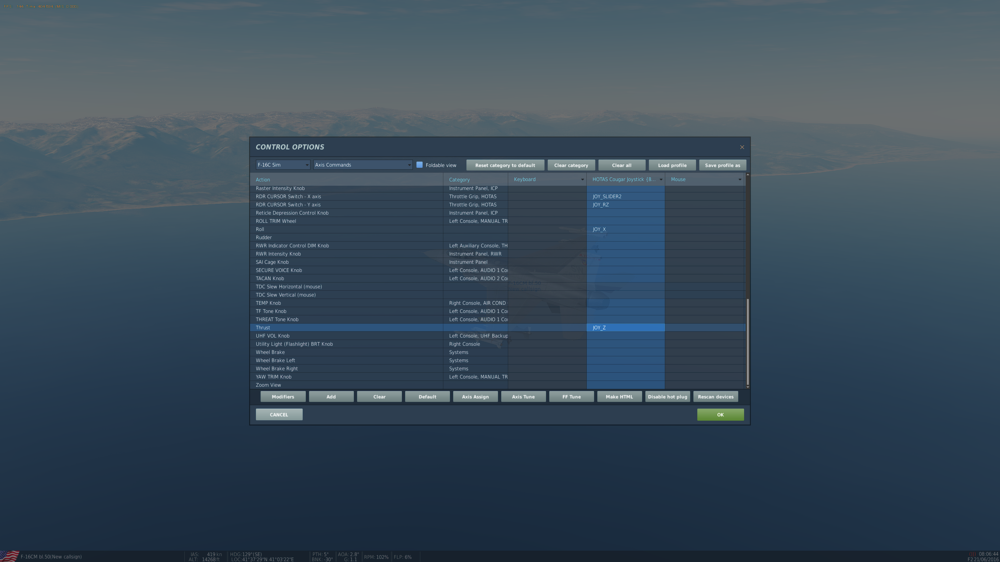Select the TF Tone Knob row
The height and width of the screenshot is (562, 1000).
(x=497, y=312)
